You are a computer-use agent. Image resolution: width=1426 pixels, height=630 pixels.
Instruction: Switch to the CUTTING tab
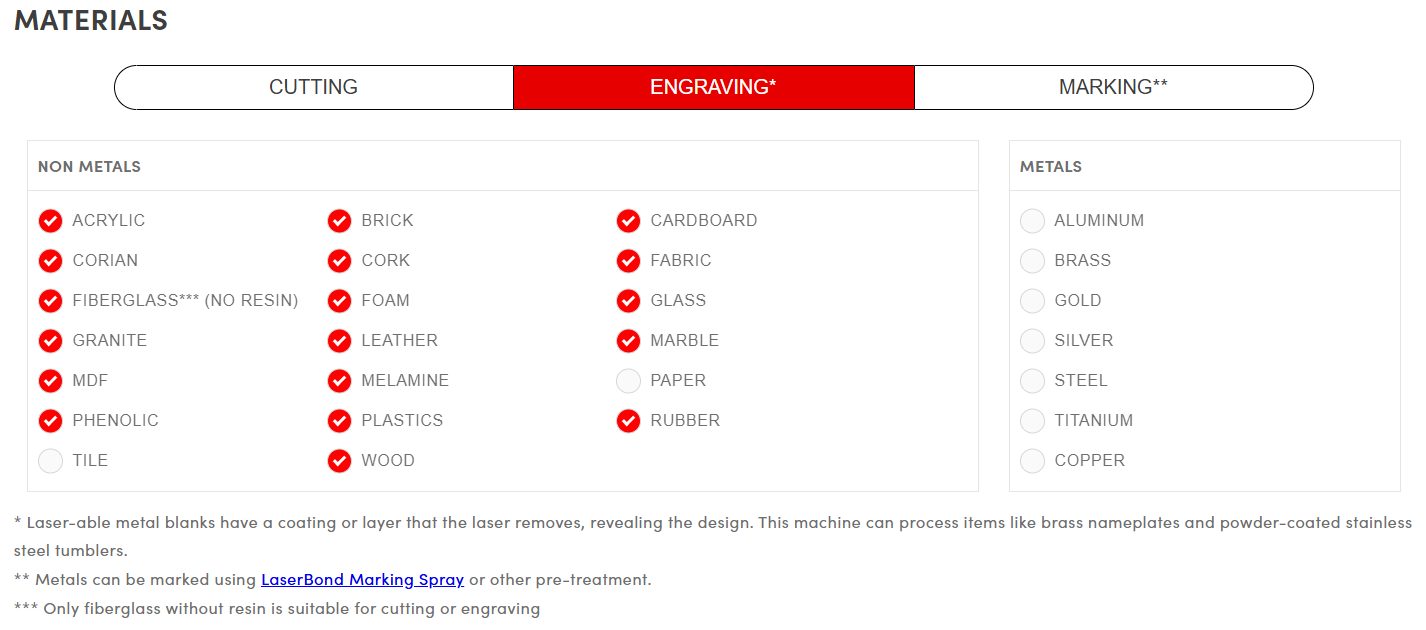pos(314,88)
